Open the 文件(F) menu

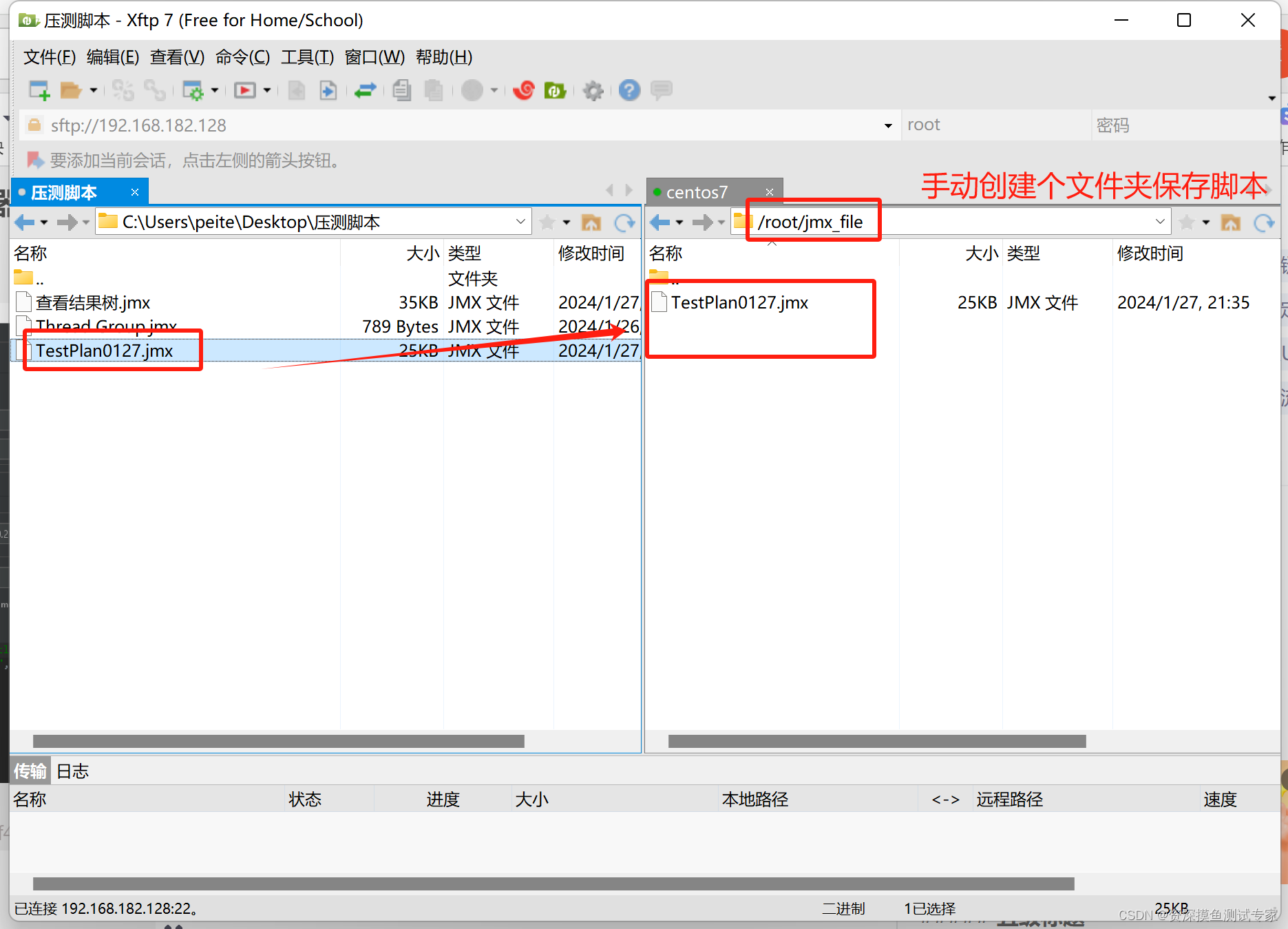tap(50, 57)
